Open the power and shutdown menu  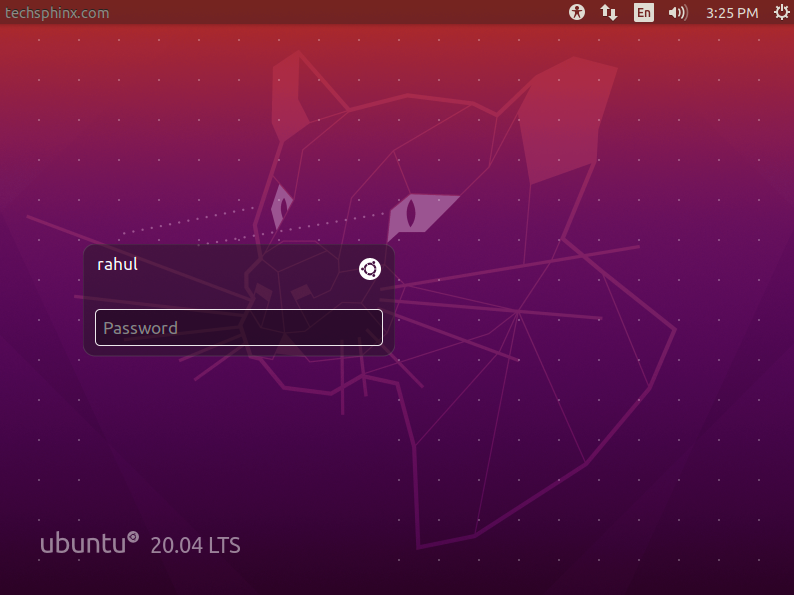(x=781, y=12)
